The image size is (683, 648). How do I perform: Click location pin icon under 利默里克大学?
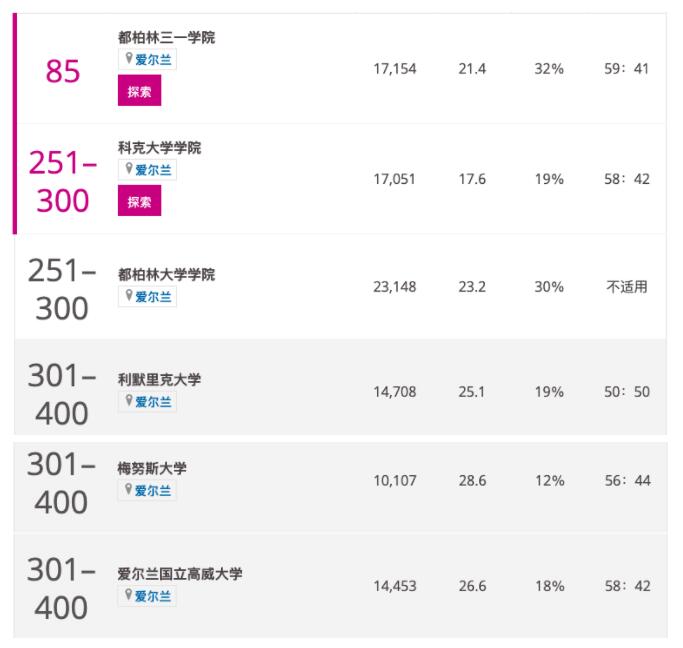point(128,402)
